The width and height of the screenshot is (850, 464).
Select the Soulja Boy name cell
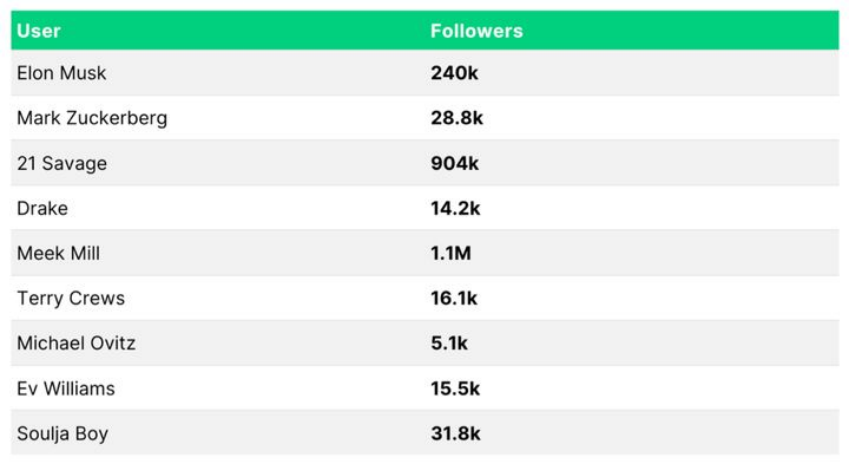63,433
